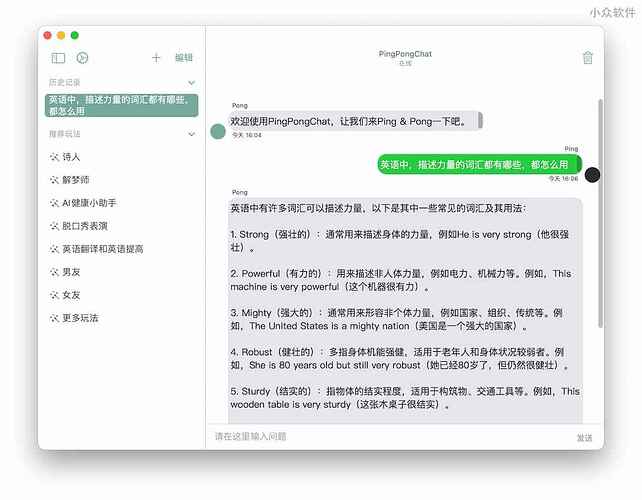
Task: Click the chat area vertical scrollbar
Action: [600, 213]
